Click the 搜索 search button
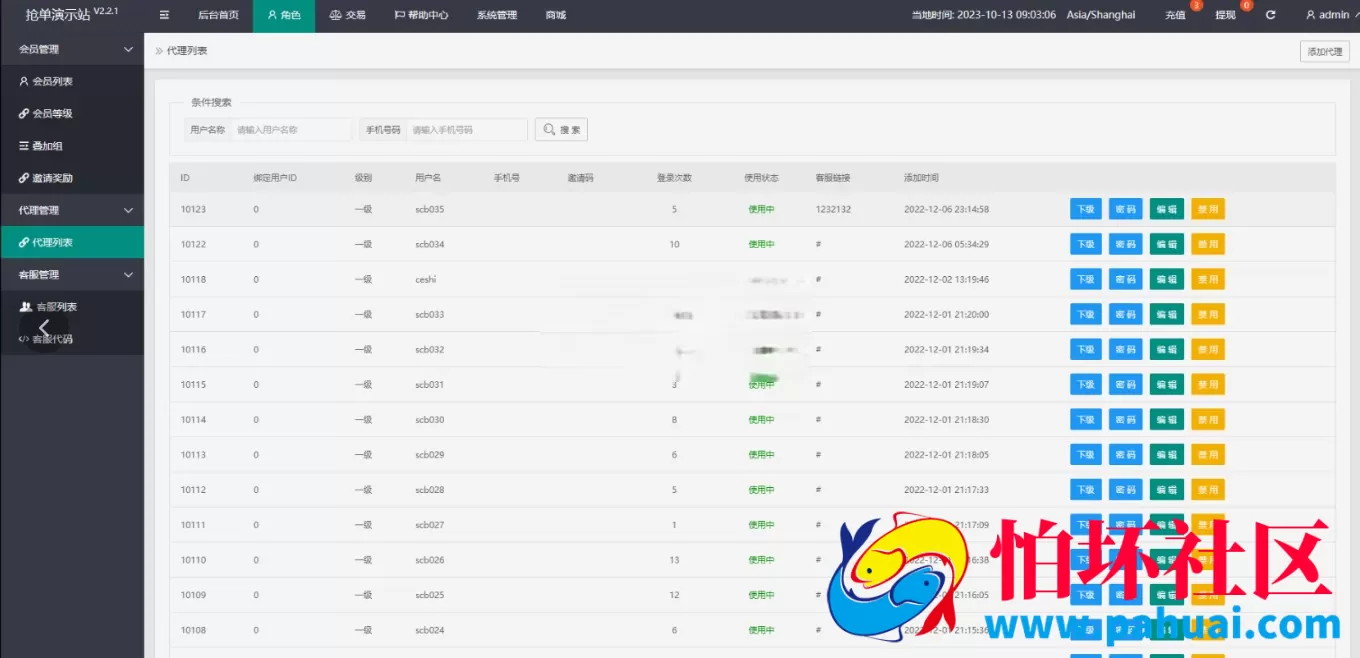This screenshot has width=1360, height=658. pyautogui.click(x=561, y=130)
